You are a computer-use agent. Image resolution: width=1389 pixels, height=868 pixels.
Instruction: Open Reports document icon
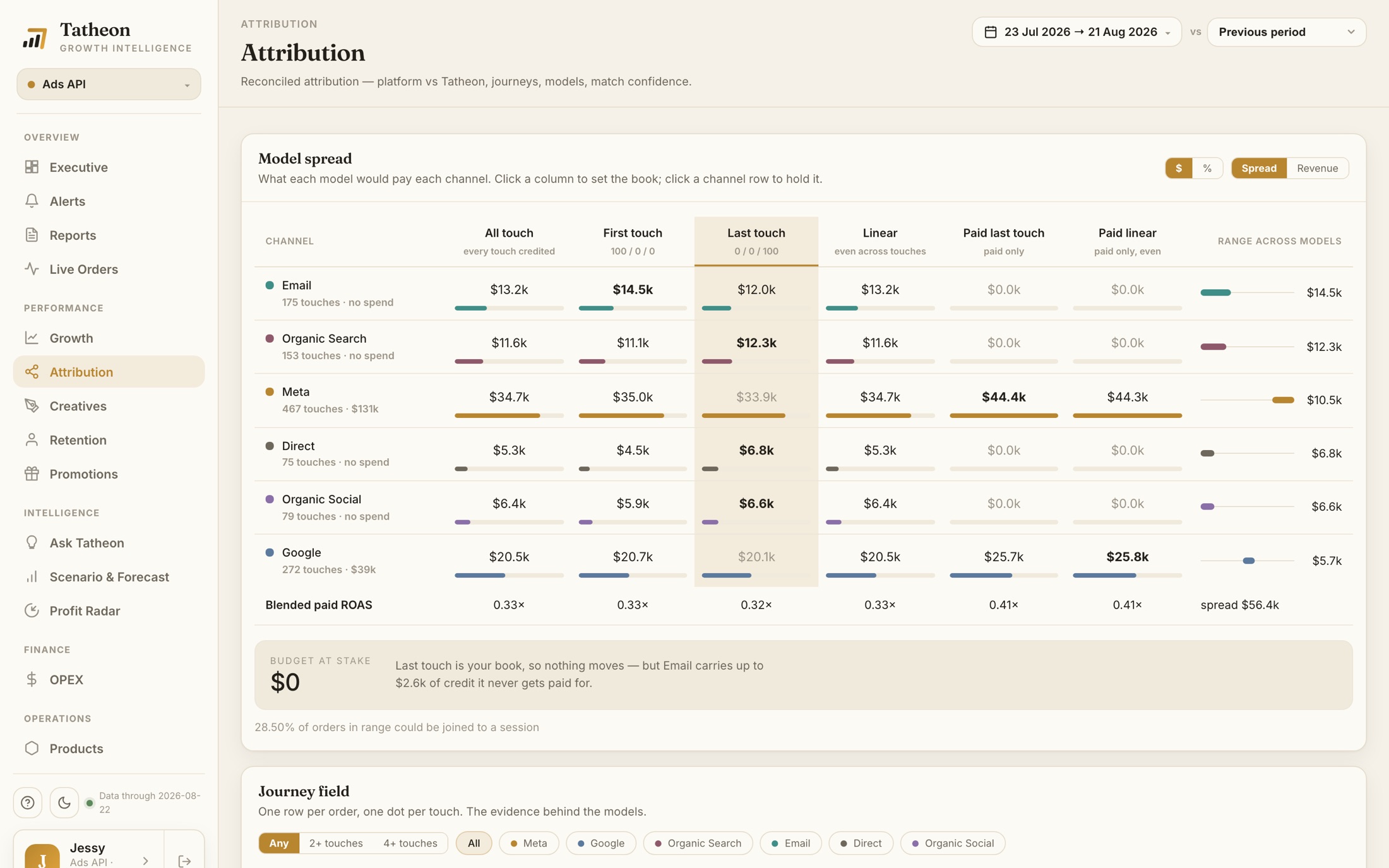tap(32, 235)
